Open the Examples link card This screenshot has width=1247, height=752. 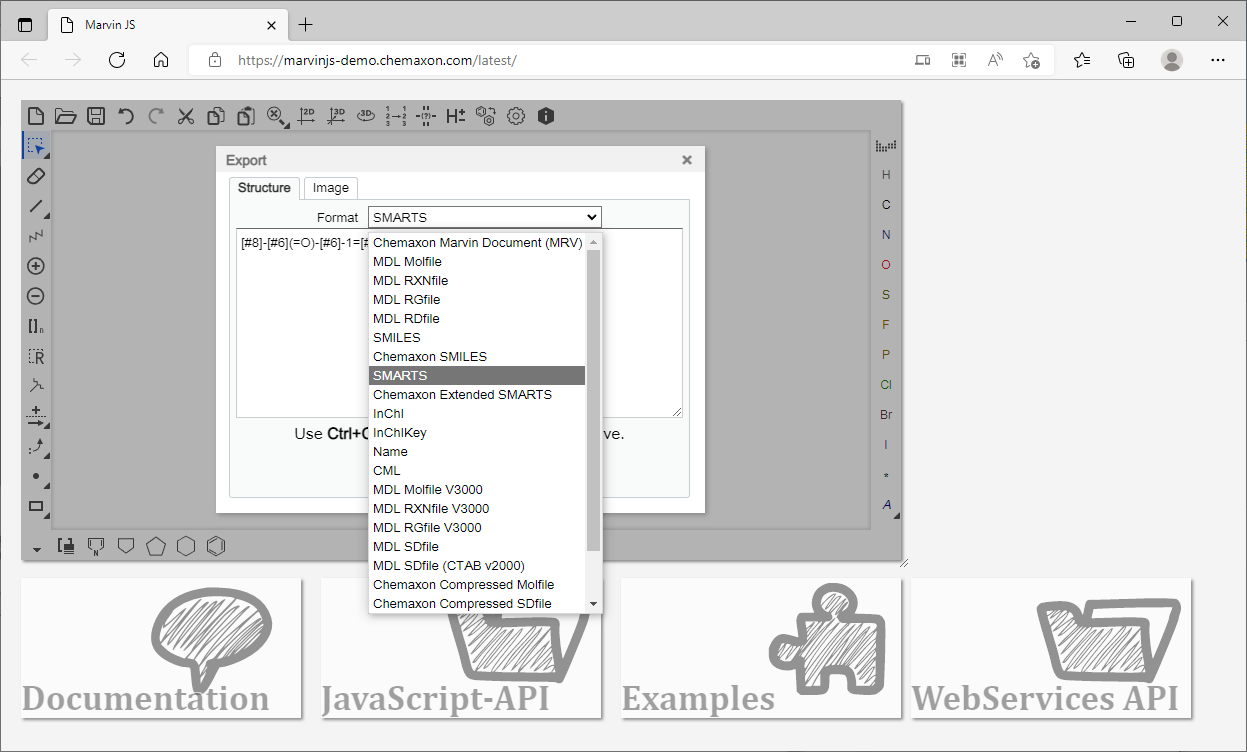point(761,648)
